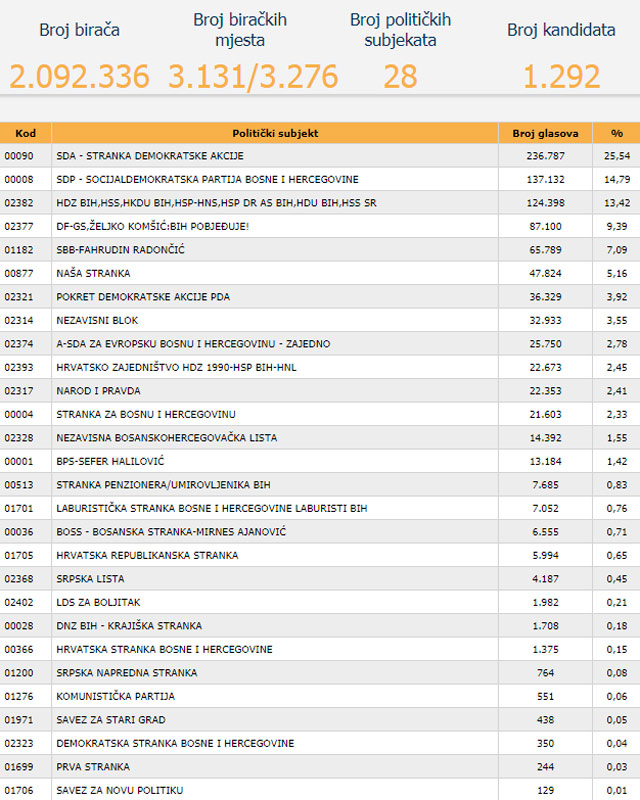The image size is (640, 800).
Task: Click the Broj glasova column header
Action: 546,133
